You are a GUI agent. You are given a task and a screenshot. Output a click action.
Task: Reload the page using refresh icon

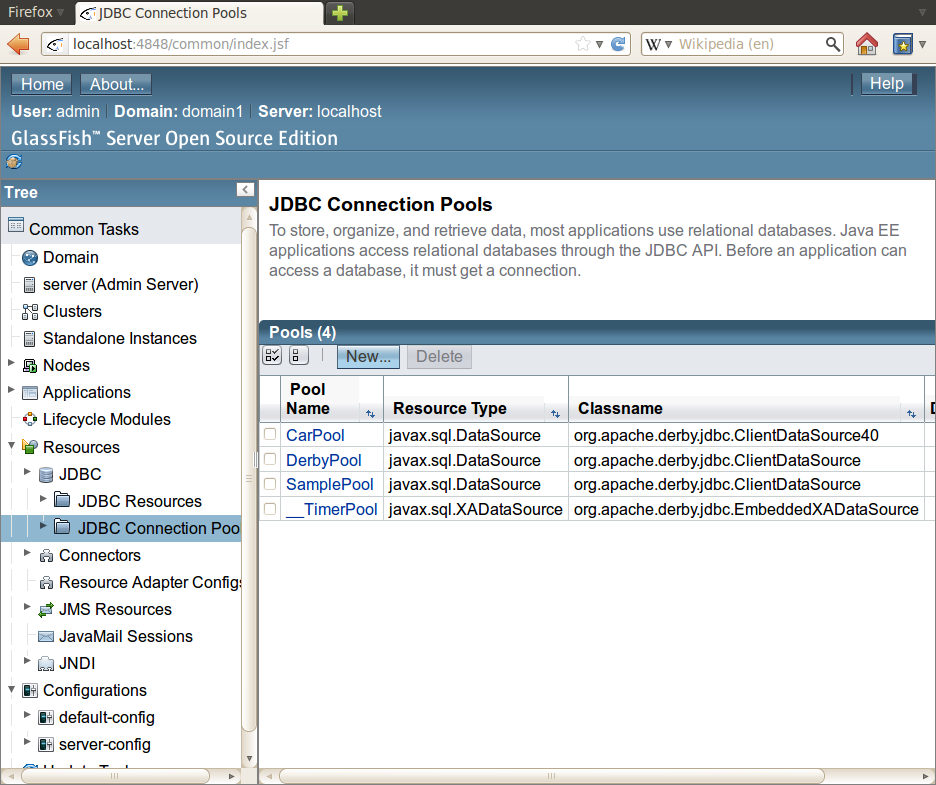618,44
